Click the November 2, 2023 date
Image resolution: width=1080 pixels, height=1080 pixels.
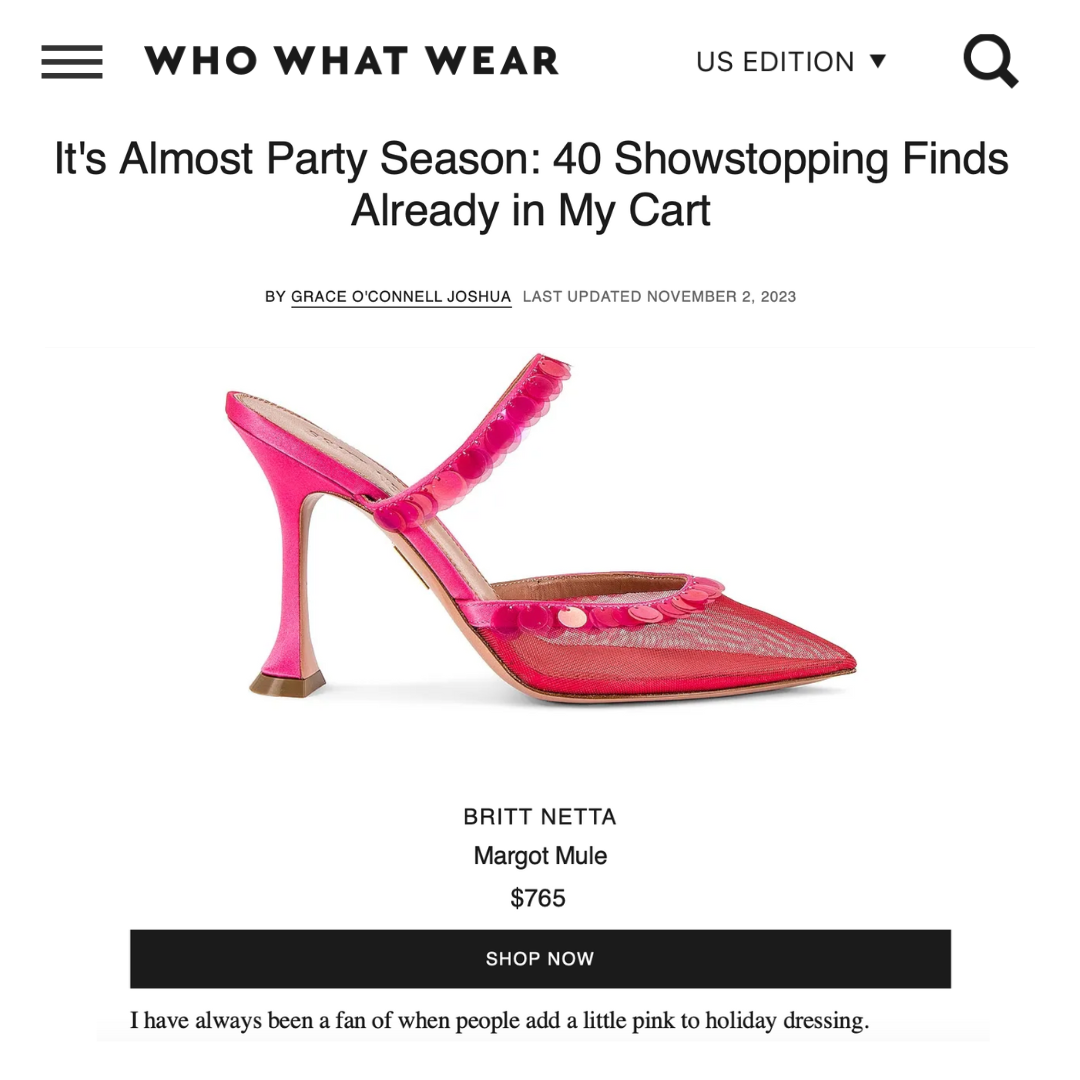pos(721,297)
